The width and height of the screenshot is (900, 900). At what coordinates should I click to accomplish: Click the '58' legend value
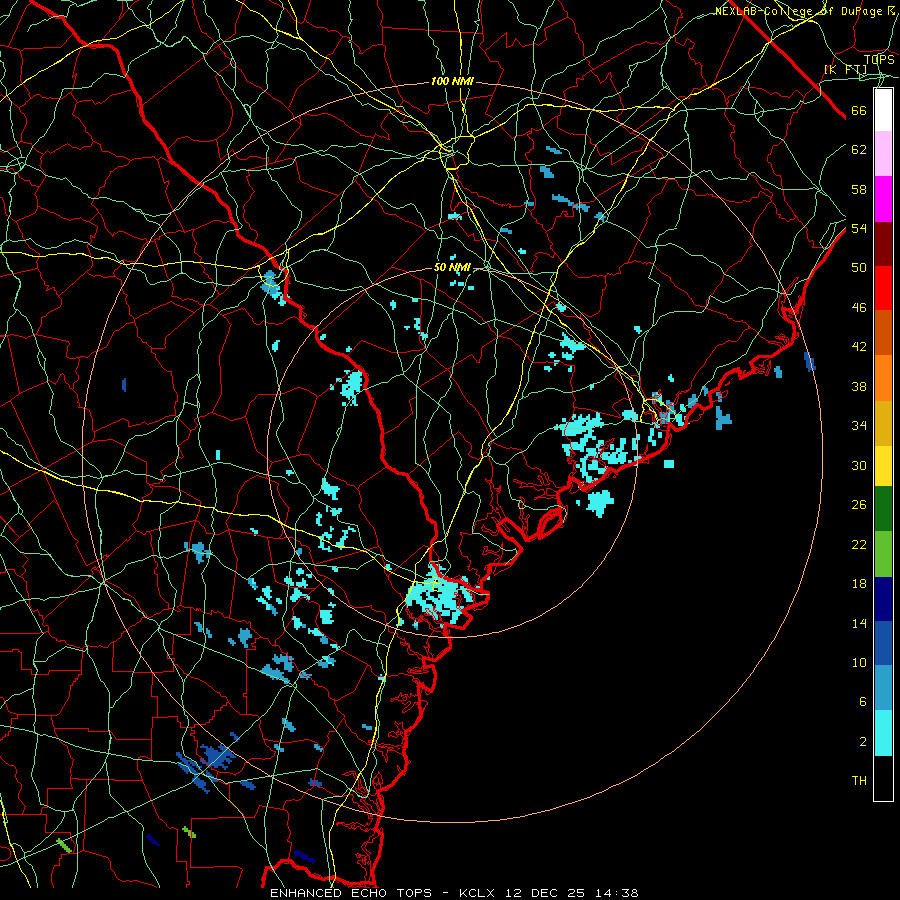859,189
